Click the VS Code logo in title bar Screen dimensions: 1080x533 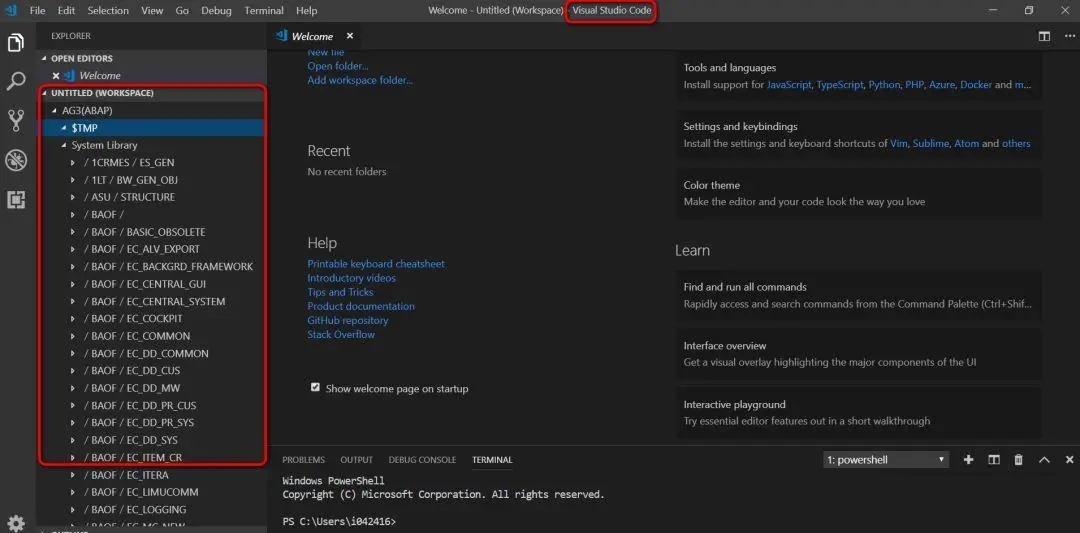(10, 10)
